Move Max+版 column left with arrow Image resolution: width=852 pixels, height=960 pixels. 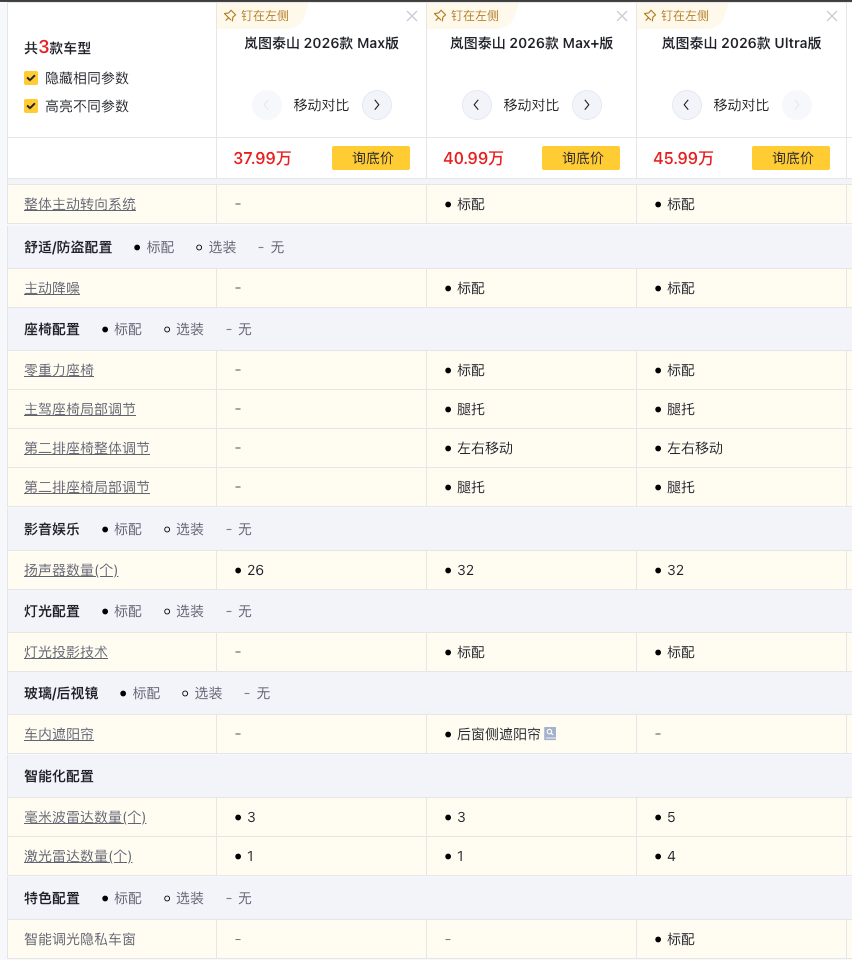476,105
